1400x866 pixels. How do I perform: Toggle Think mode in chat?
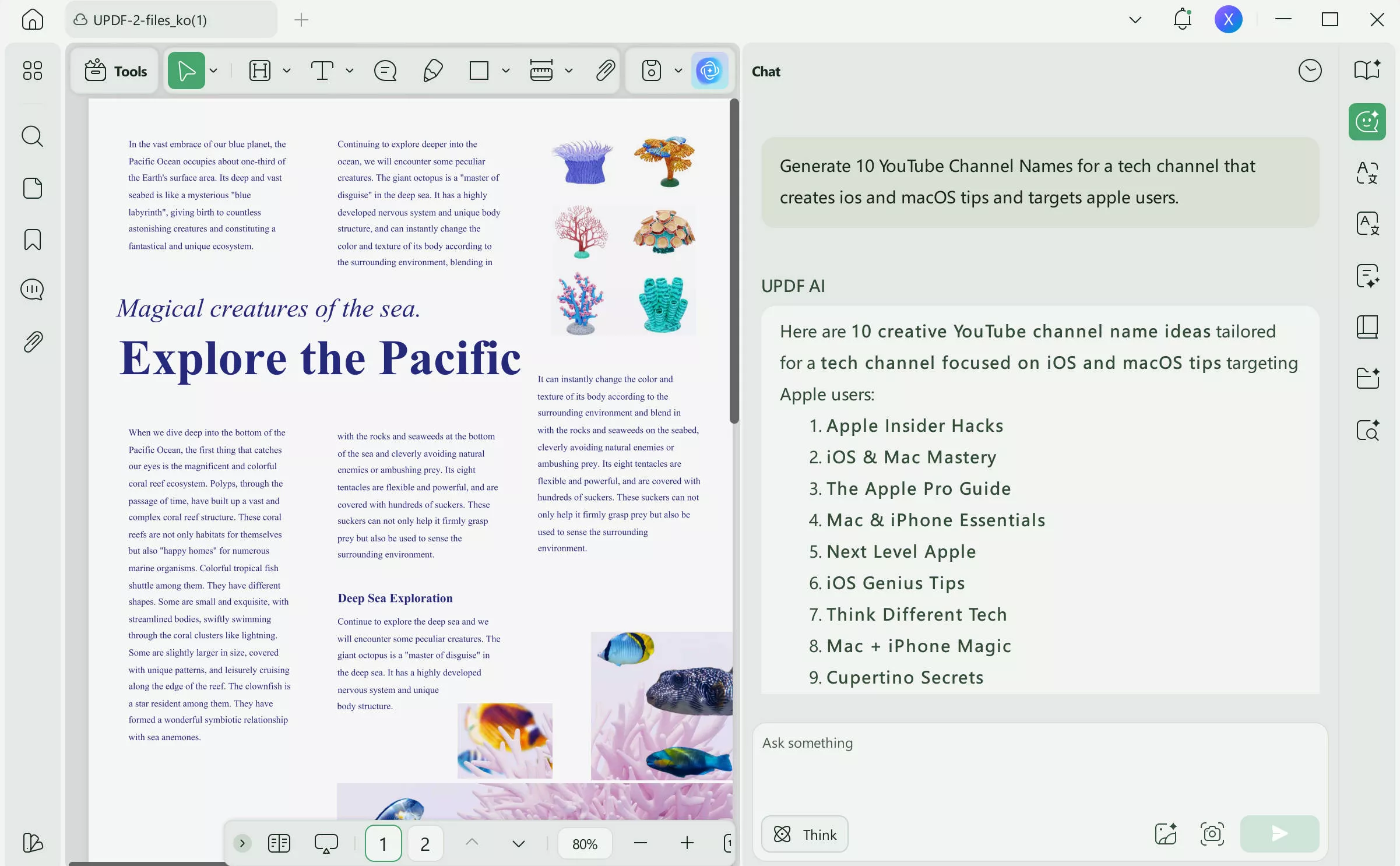804,835
